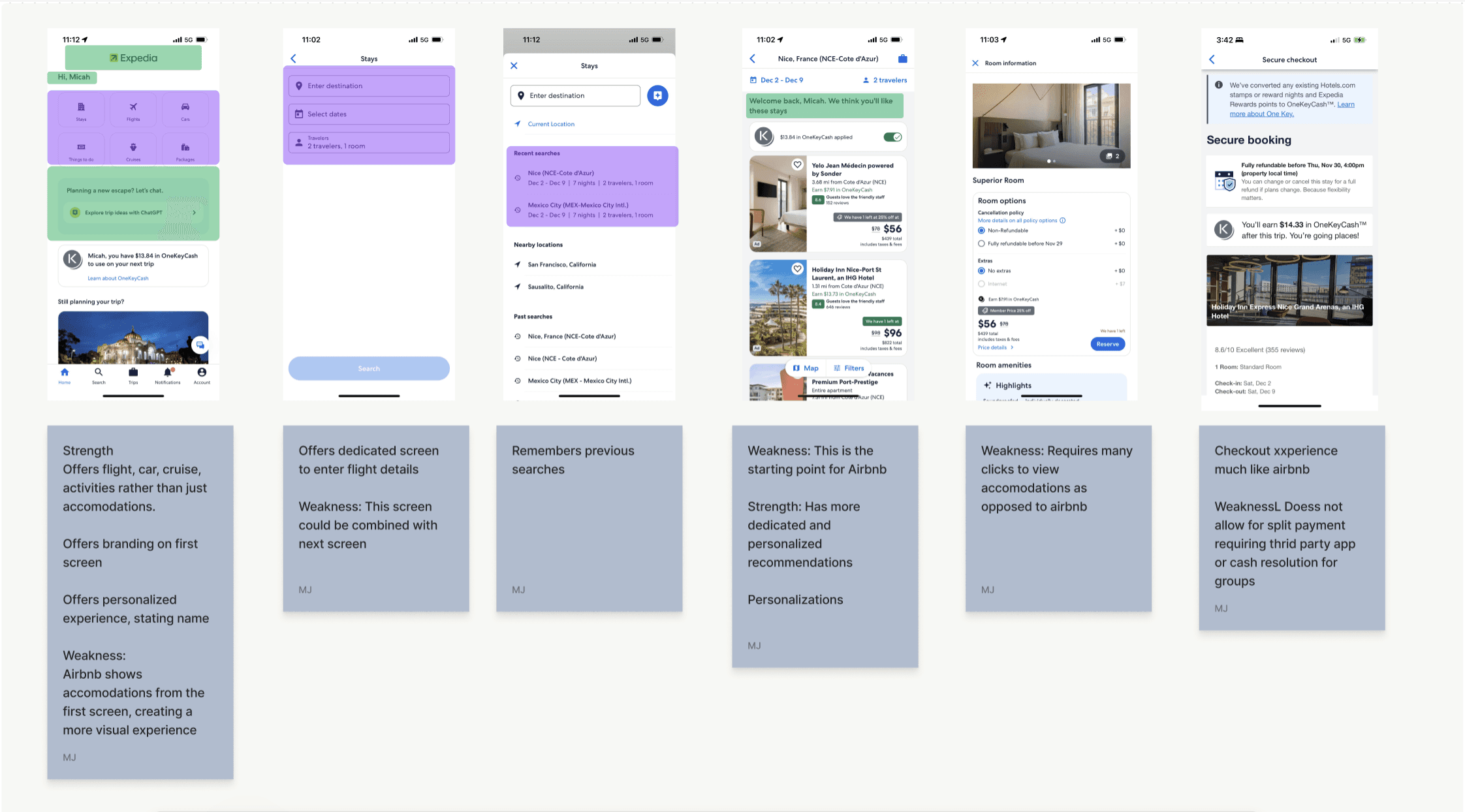Choose the No extras radio option
The height and width of the screenshot is (812, 1465).
[981, 271]
